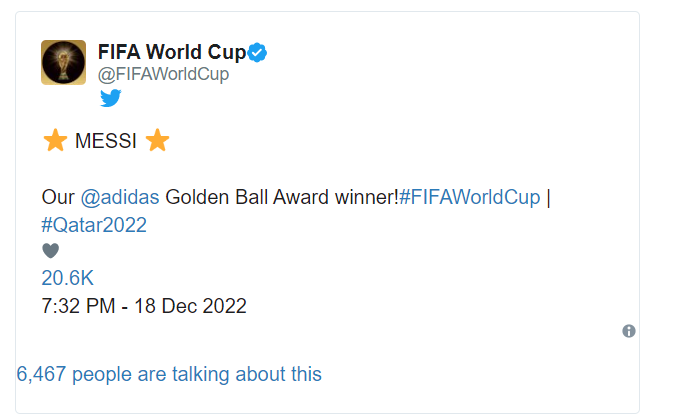
Task: Click the 'Golden Ball Award winner!' text
Action: pyautogui.click(x=282, y=197)
